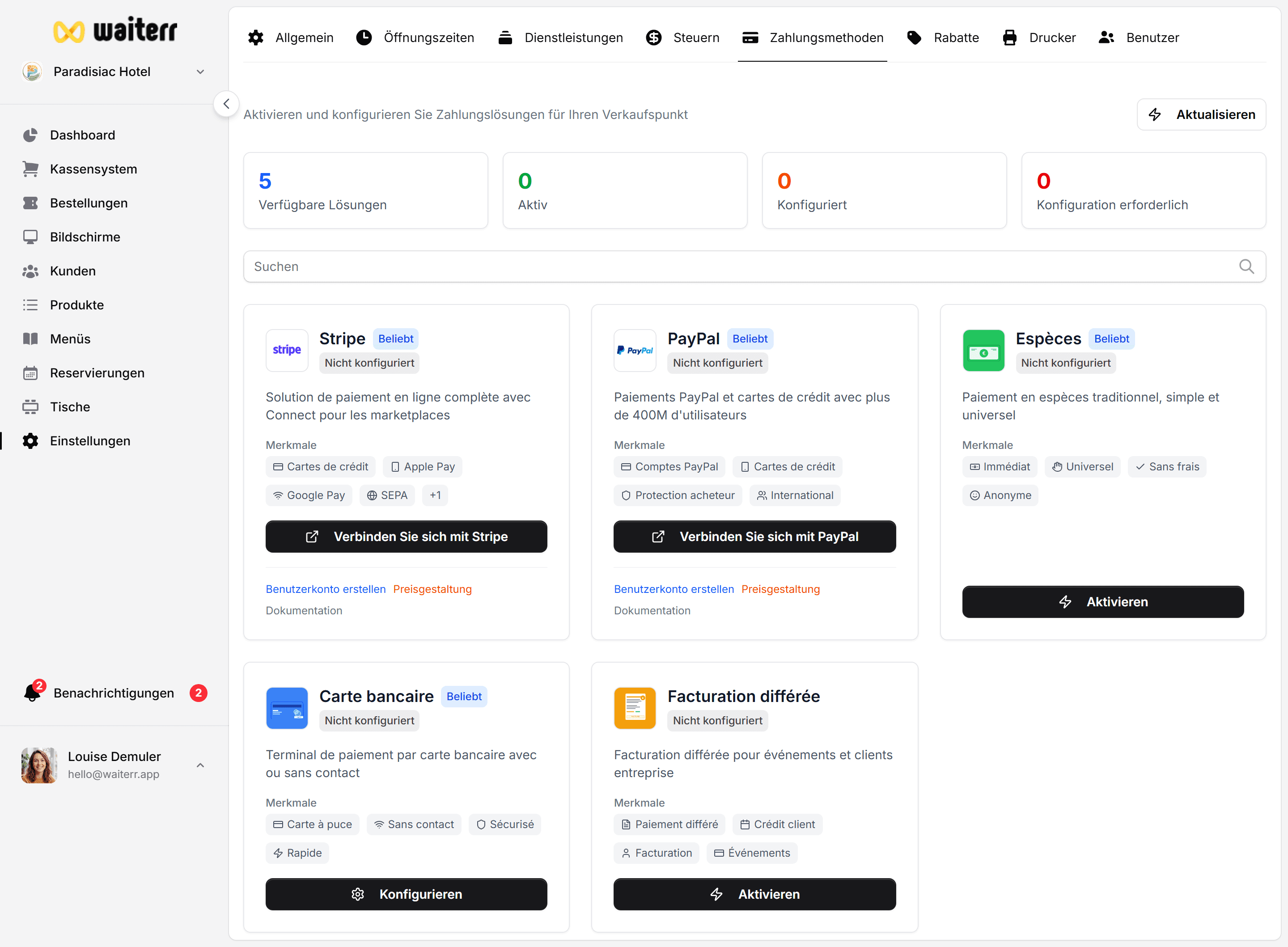Click the red notification count badge
This screenshot has height=947, width=1288.
pyautogui.click(x=198, y=693)
